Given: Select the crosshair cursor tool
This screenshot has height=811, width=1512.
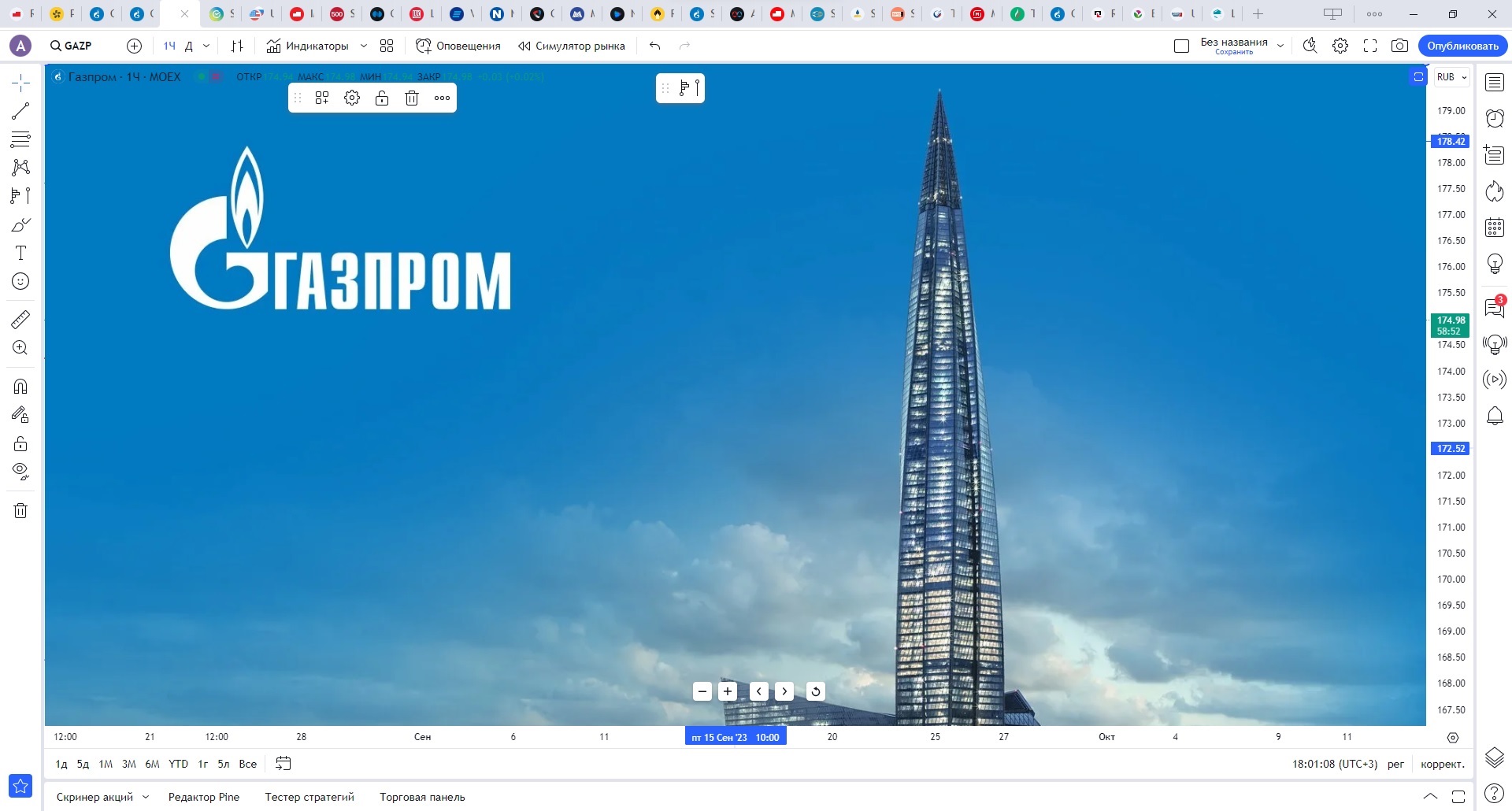Looking at the screenshot, I should [20, 83].
